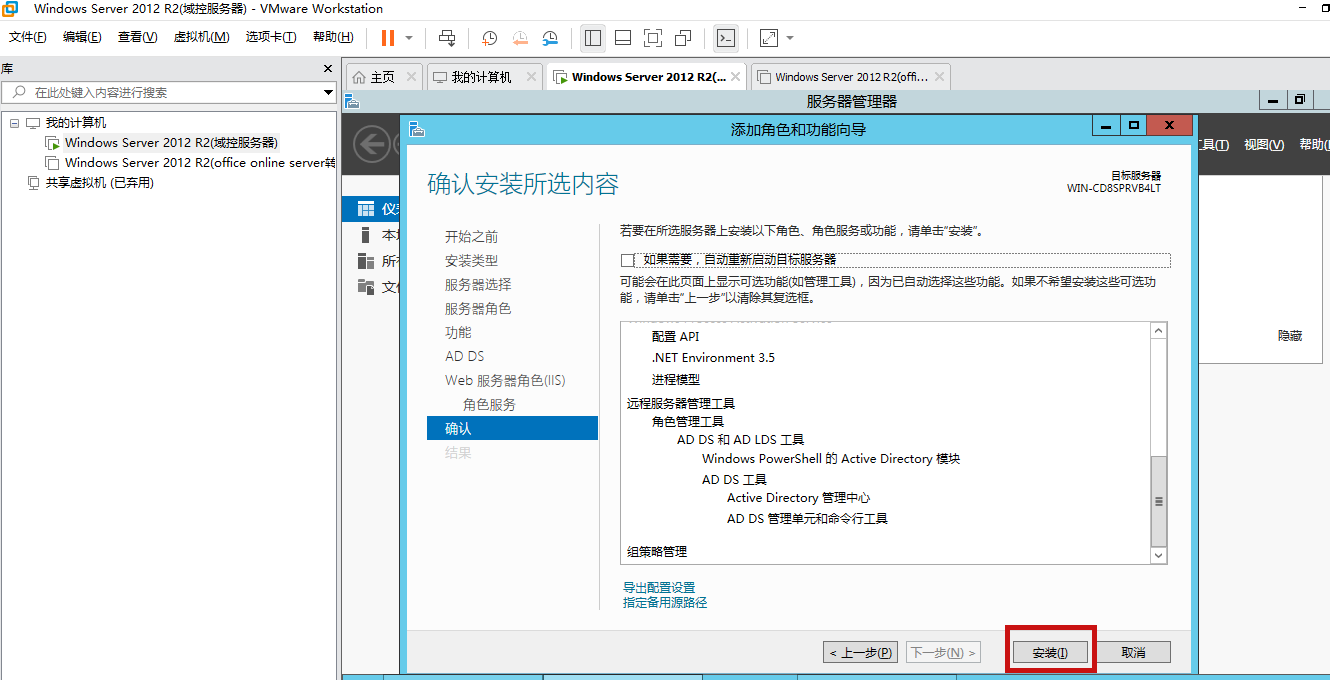Screen dimensions: 1330x680
Task: Go to the 角色服务 wizard step
Action: (489, 405)
